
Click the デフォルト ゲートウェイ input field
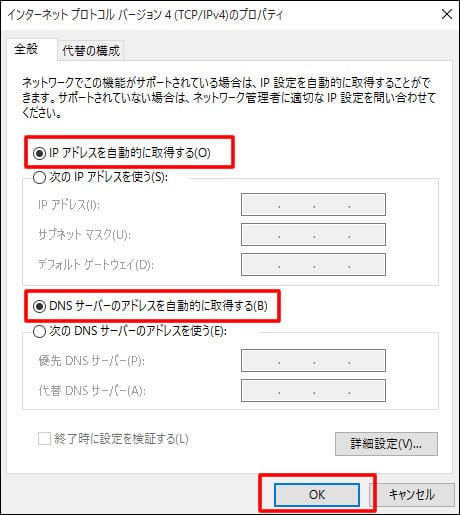313,265
